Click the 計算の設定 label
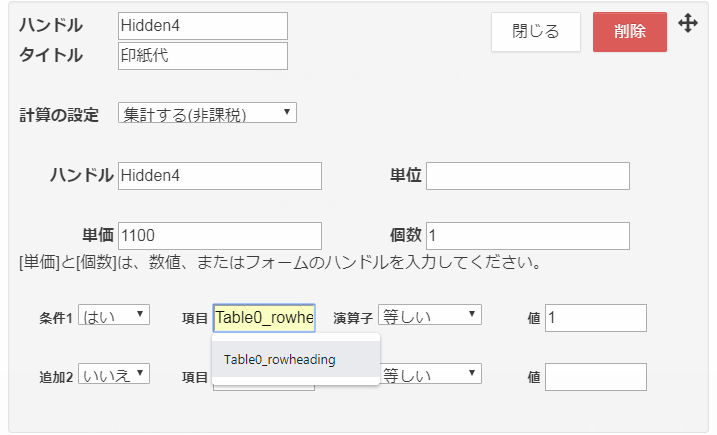717x435 pixels. (60, 114)
